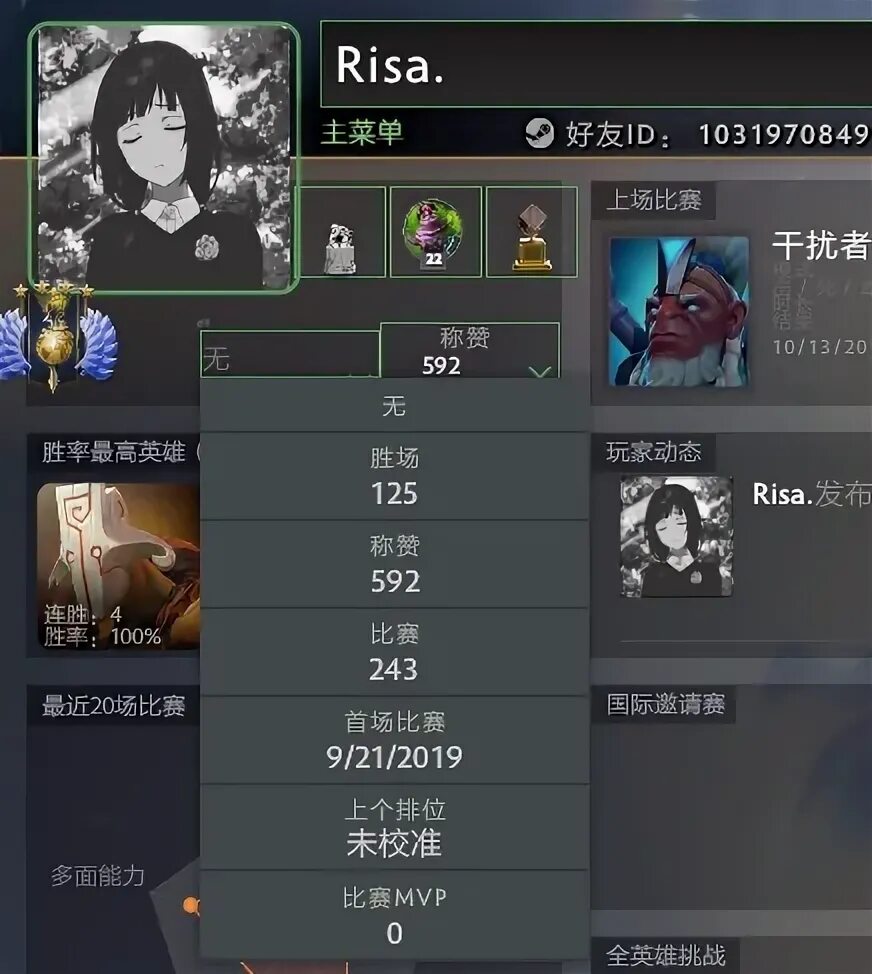Select 称赞 592 option in the list
872x974 pixels.
coord(394,564)
